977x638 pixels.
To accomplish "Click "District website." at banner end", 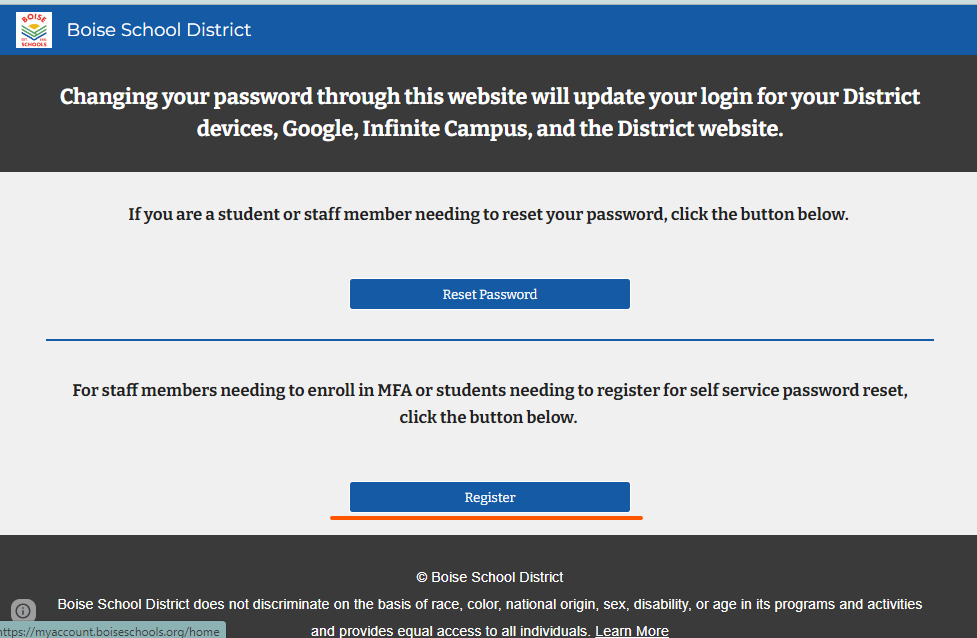I will tap(700, 128).
